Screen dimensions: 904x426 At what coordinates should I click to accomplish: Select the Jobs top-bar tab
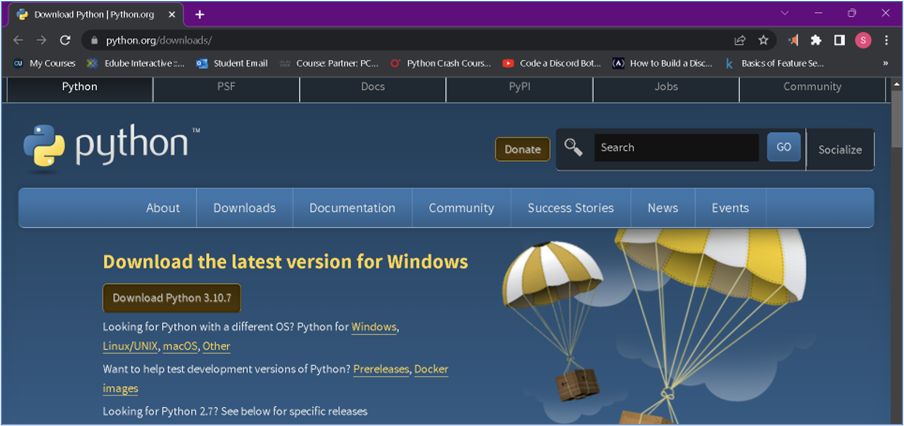666,87
